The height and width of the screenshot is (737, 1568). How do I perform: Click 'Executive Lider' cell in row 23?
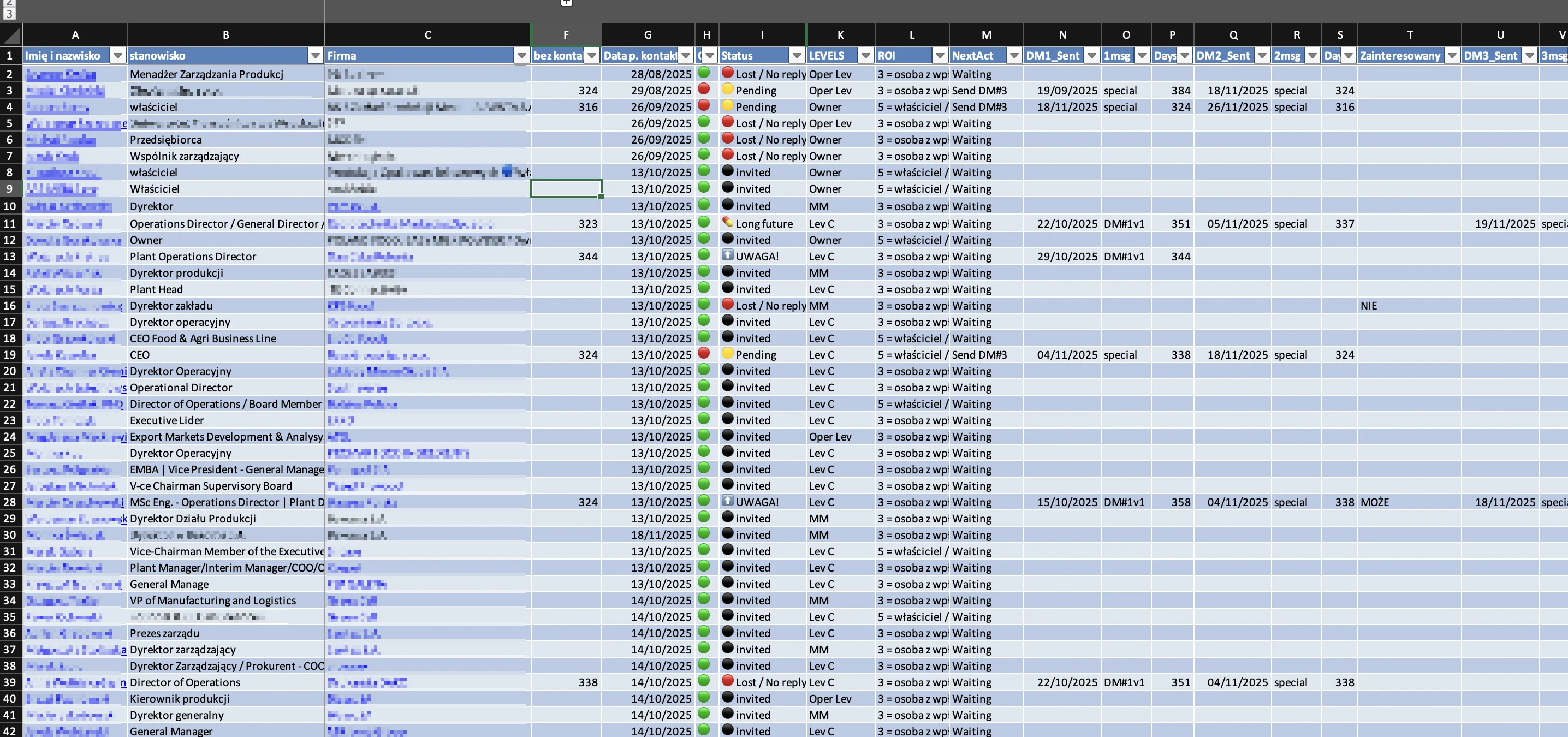[x=226, y=420]
